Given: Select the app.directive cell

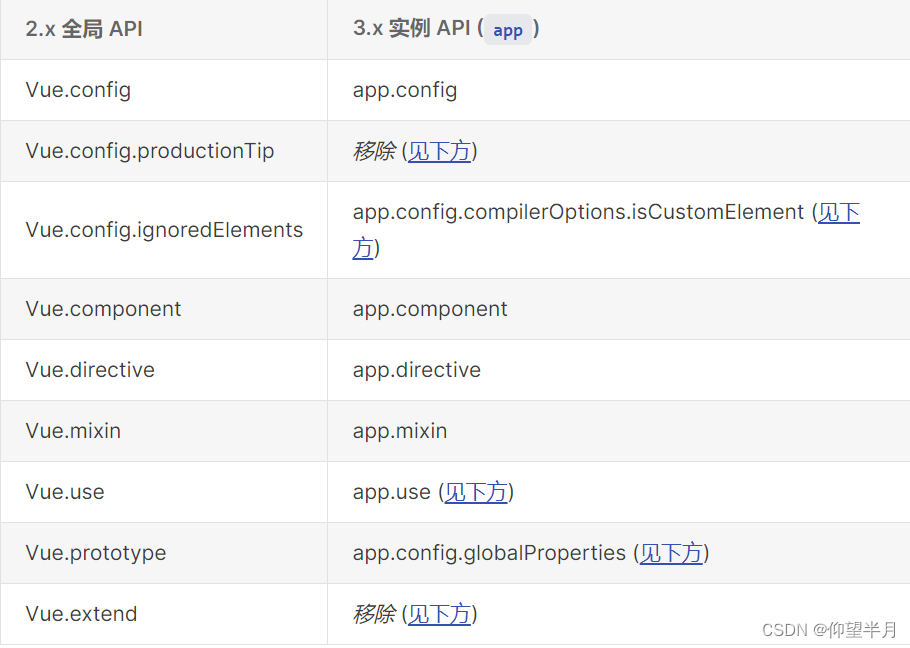Looking at the screenshot, I should [417, 370].
